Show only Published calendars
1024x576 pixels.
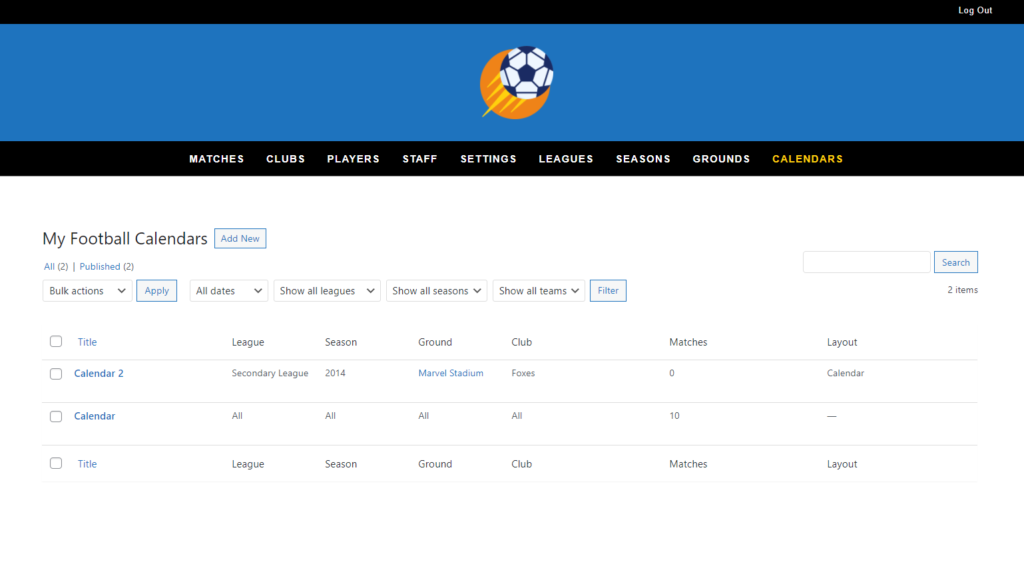point(100,266)
